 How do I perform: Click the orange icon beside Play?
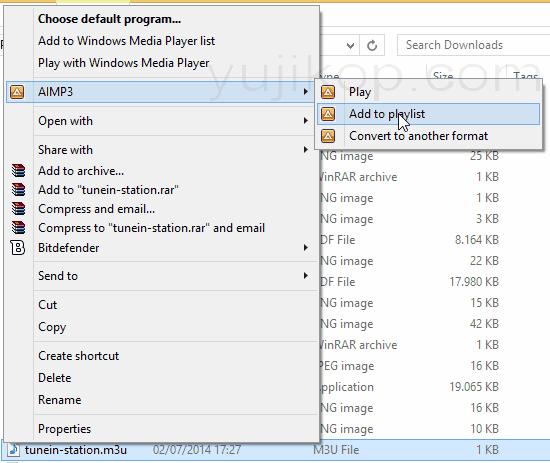(x=328, y=92)
